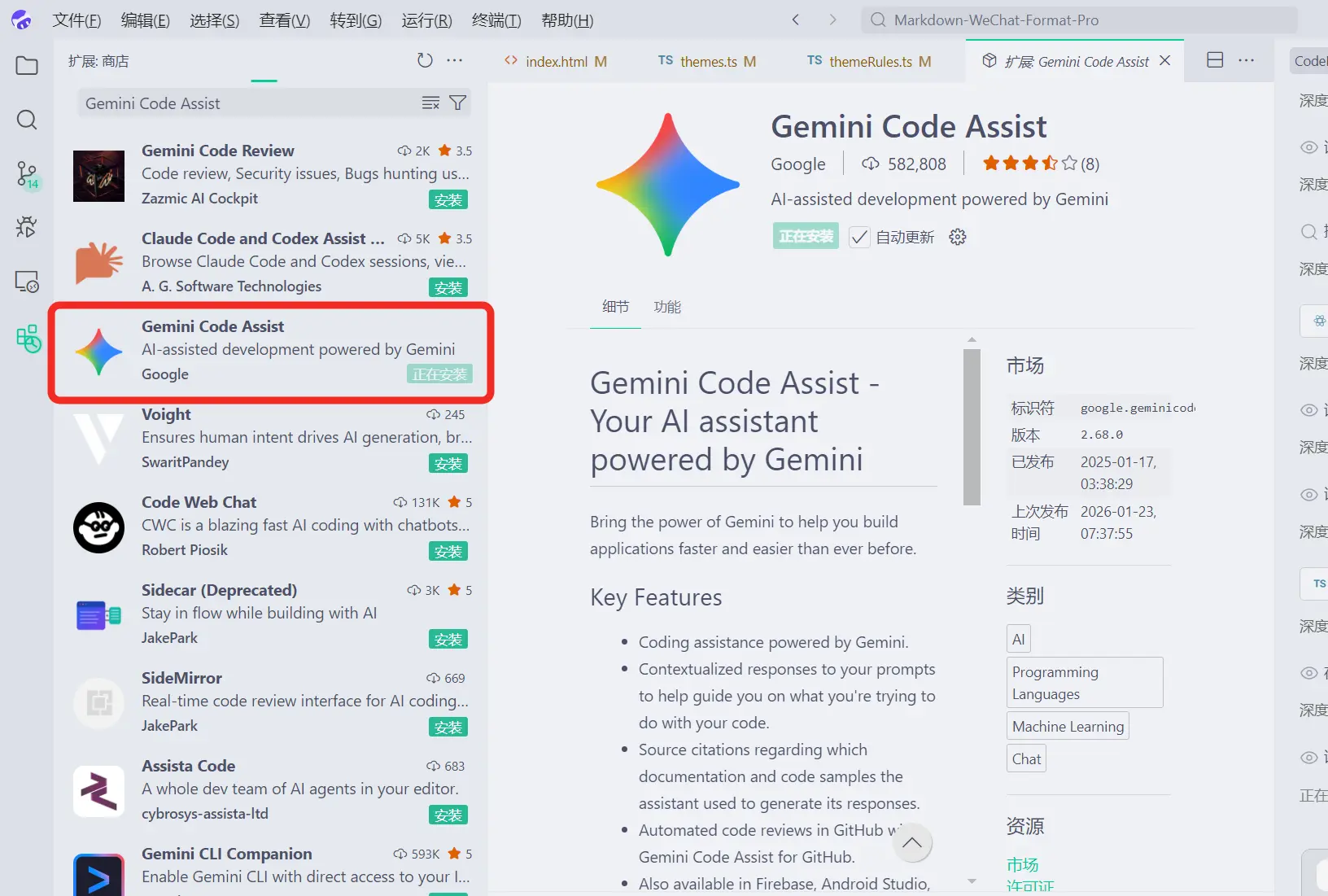This screenshot has width=1328, height=896.
Task: Open the editor more actions ellipsis menu
Action: point(1247,60)
